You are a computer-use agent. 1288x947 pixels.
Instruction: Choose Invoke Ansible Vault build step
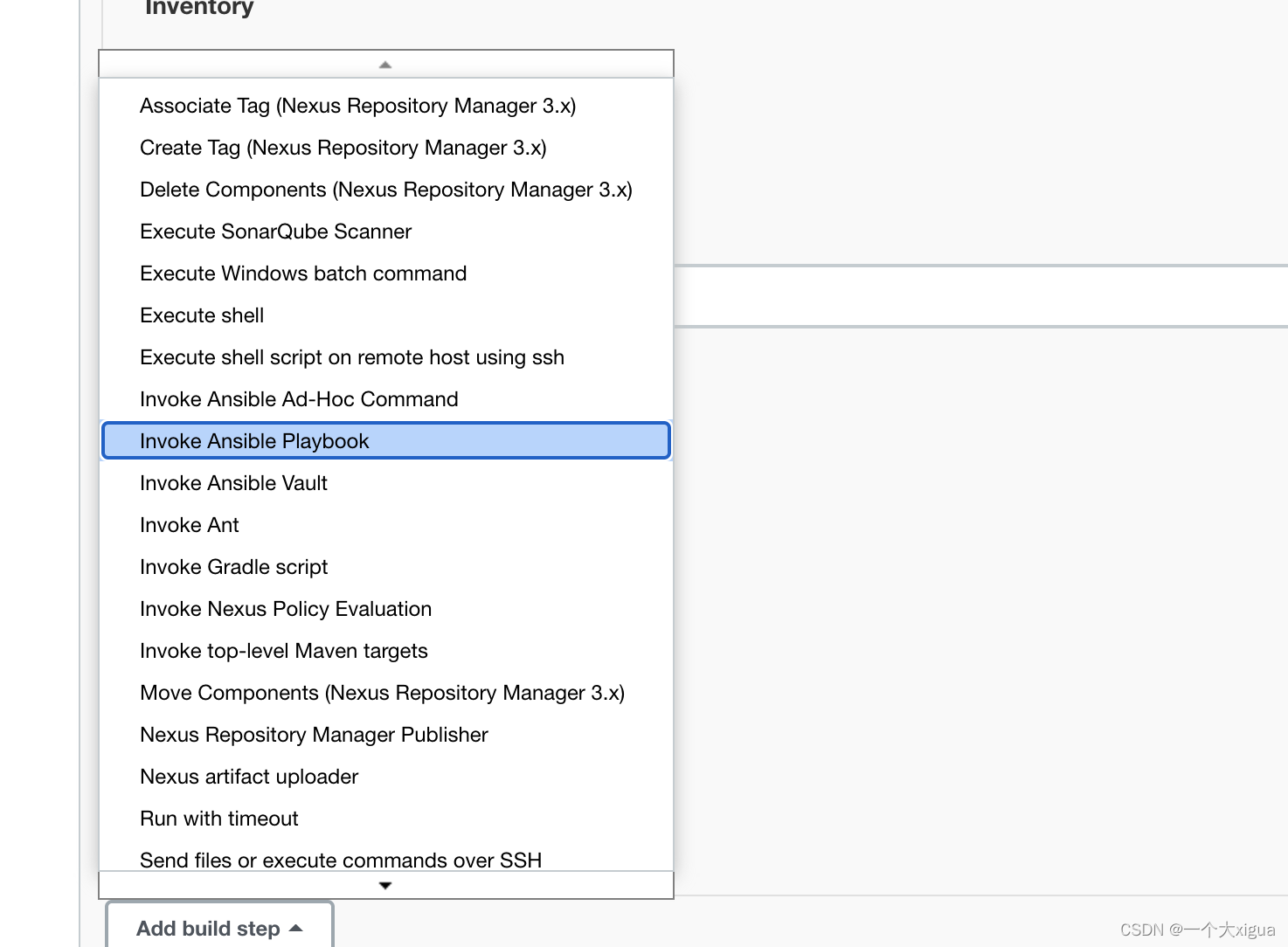[232, 482]
